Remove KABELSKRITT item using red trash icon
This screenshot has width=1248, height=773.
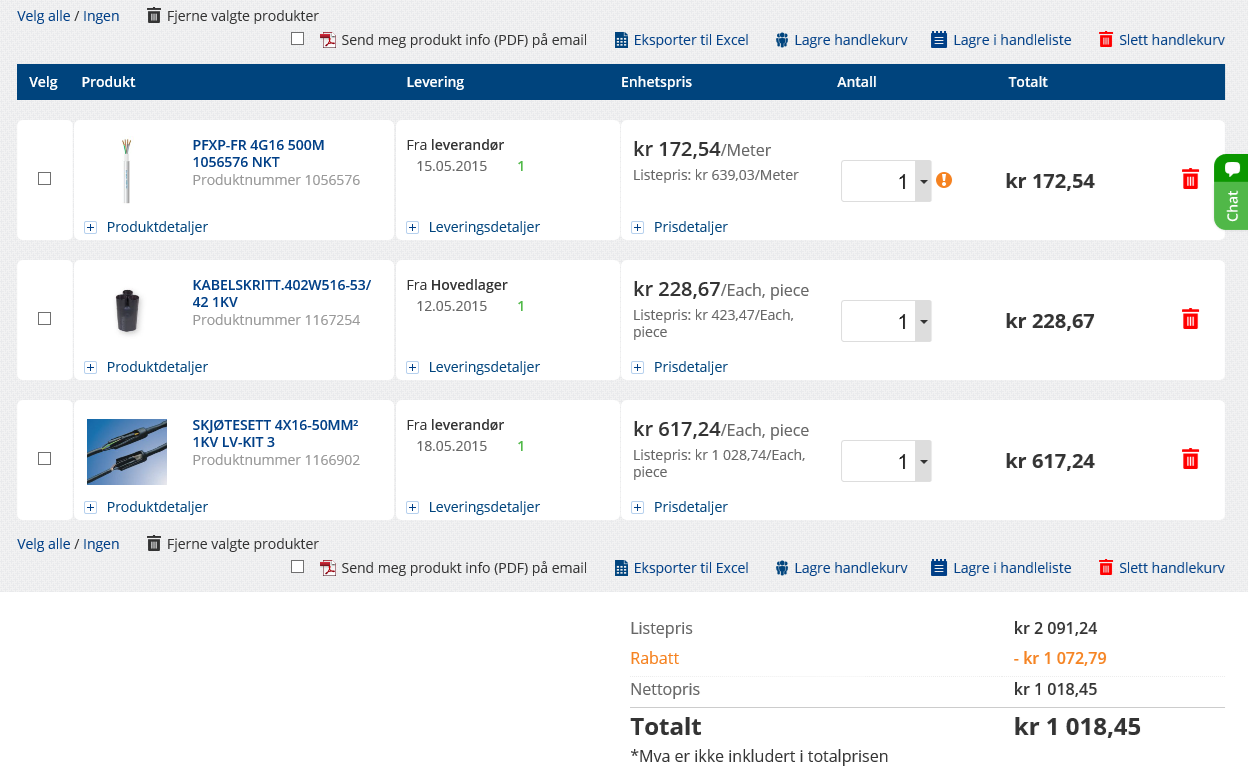1190,320
